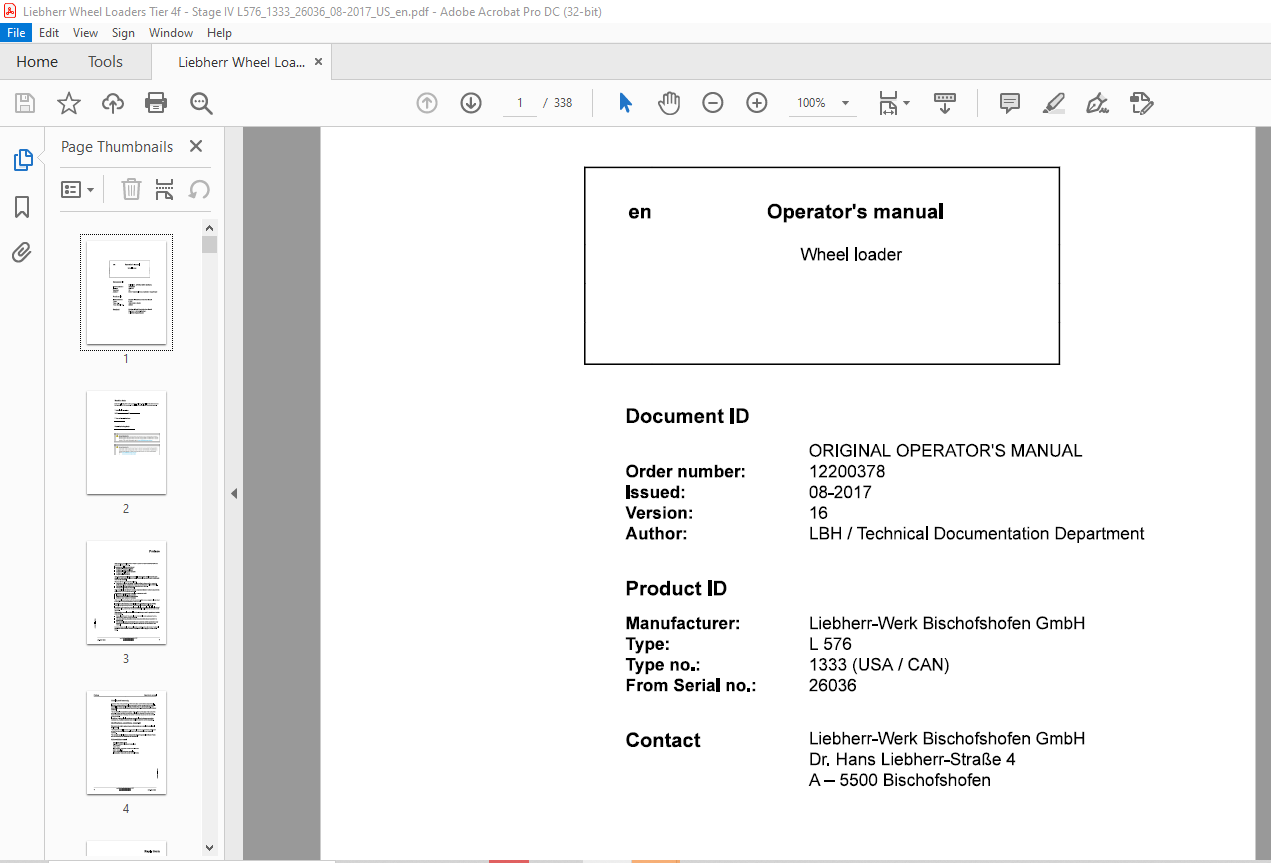Click issued date '08-2017'
Viewport: 1271px width, 863px height.
(x=840, y=492)
